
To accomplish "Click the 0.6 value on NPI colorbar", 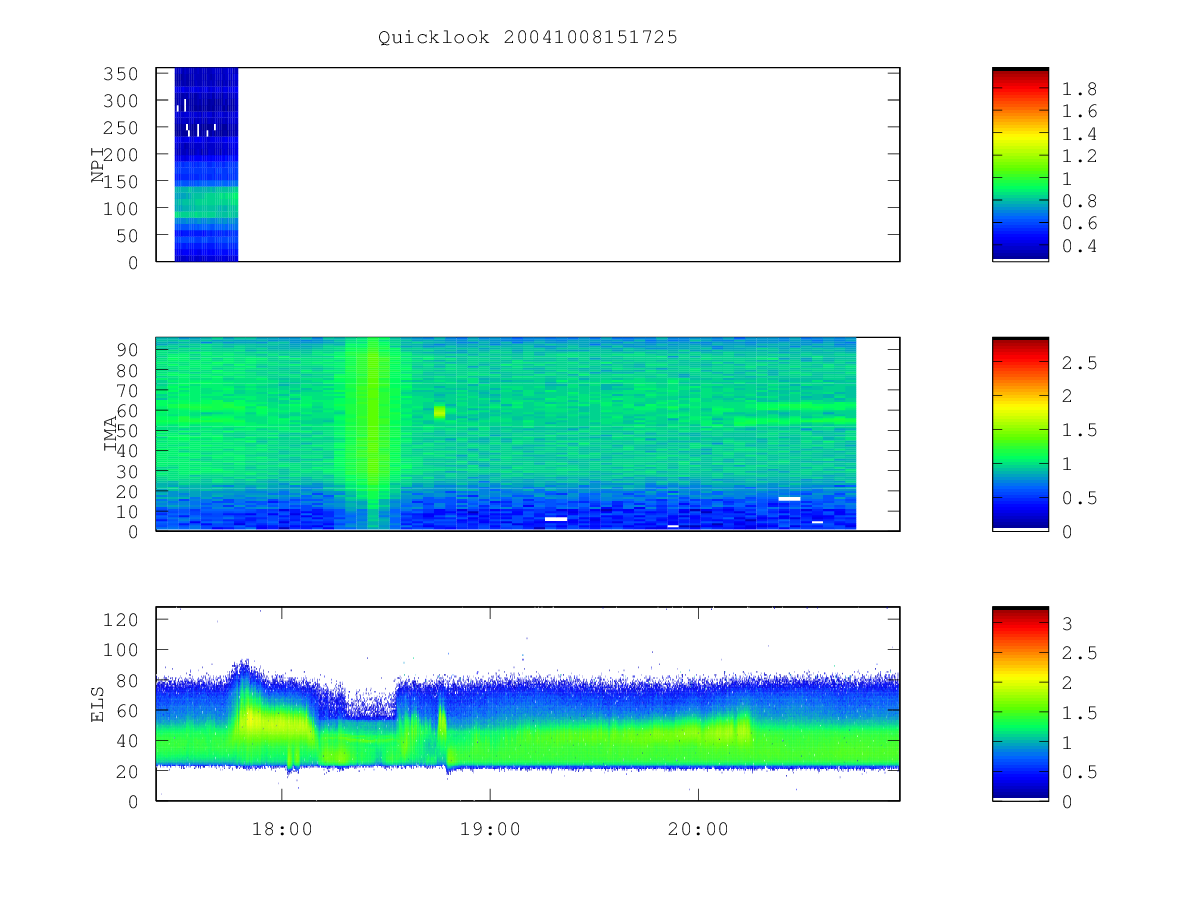I will [1079, 223].
